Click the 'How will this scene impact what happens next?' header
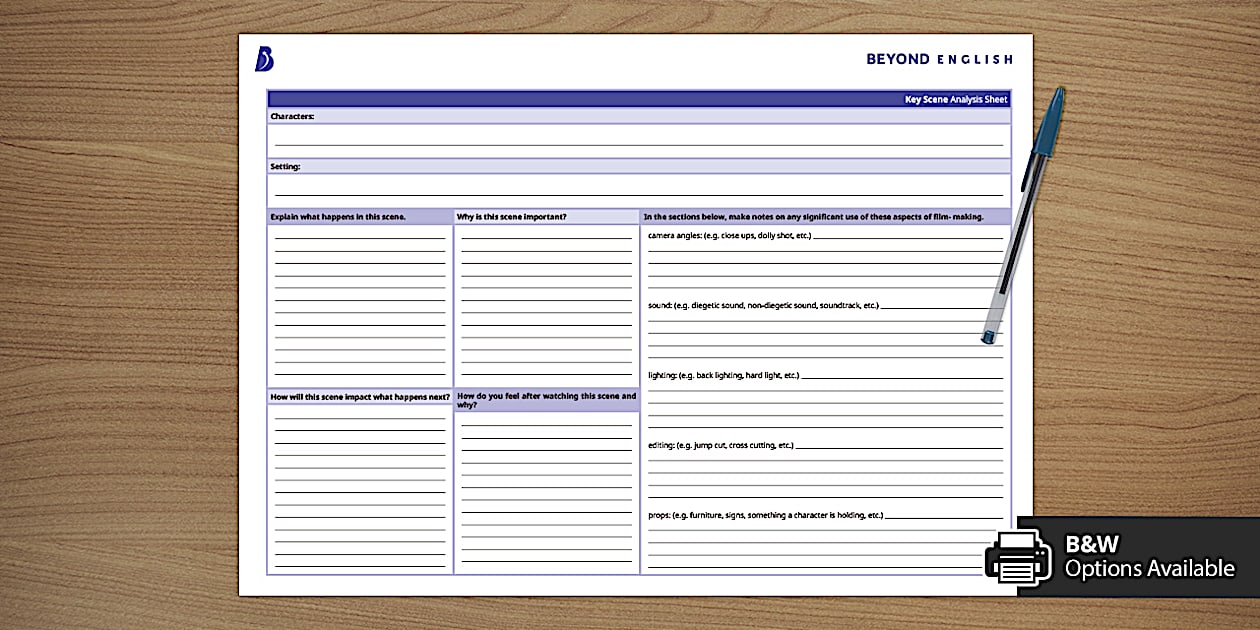The height and width of the screenshot is (630, 1260). click(x=357, y=396)
